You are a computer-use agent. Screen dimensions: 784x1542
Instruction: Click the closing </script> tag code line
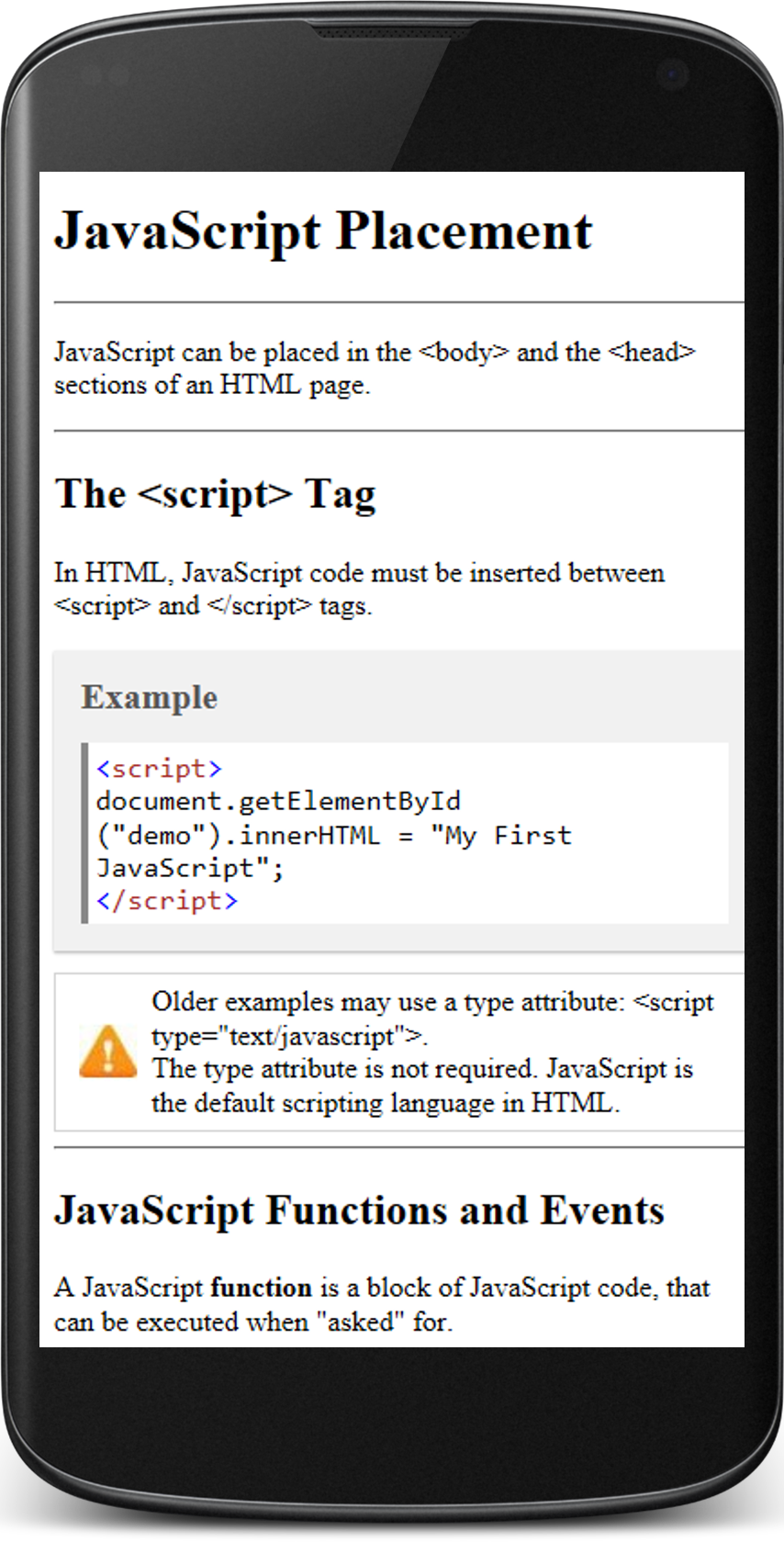(167, 901)
